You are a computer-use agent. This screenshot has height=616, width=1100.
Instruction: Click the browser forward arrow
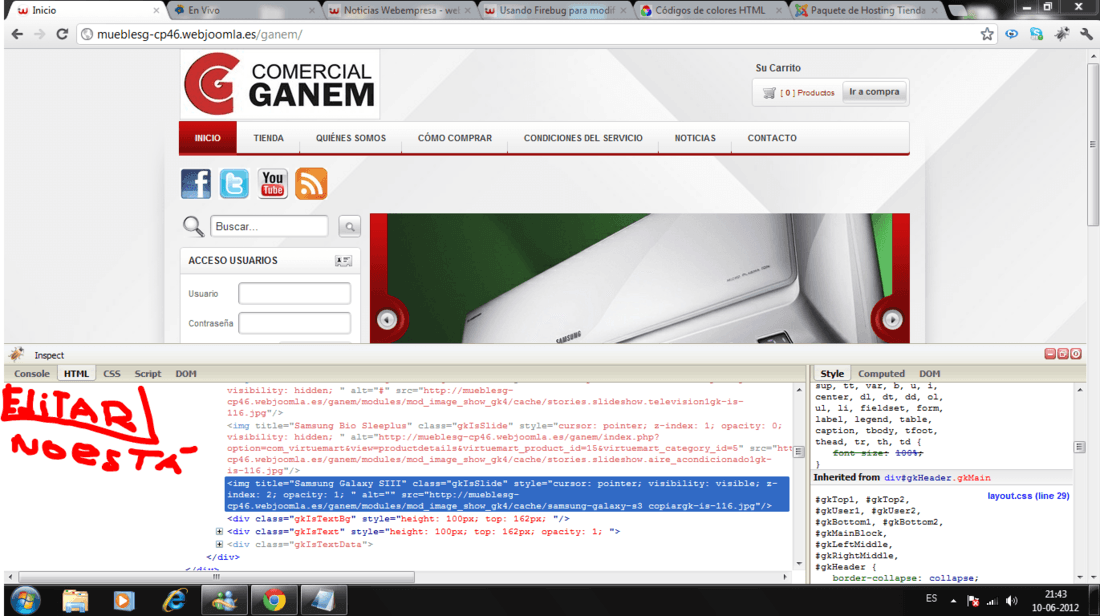(40, 34)
